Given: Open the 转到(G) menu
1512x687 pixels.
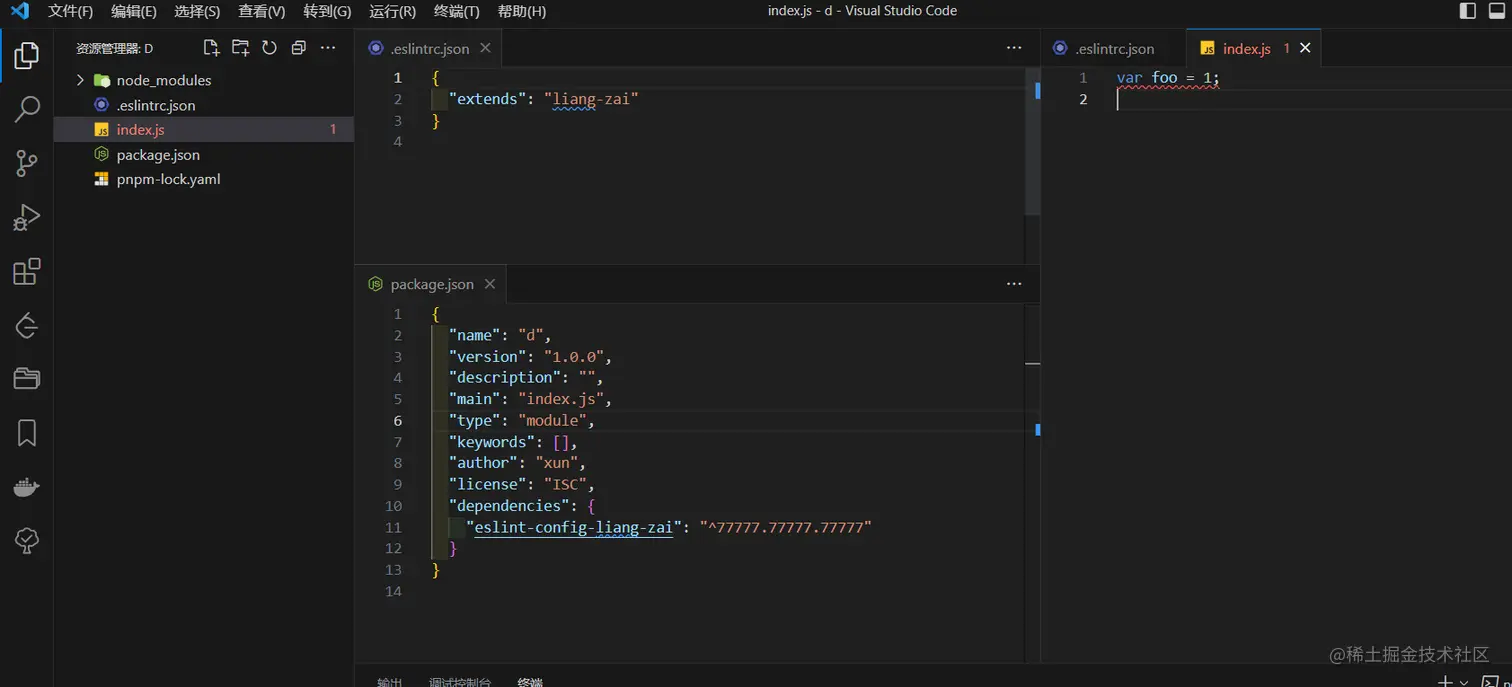Looking at the screenshot, I should (327, 11).
